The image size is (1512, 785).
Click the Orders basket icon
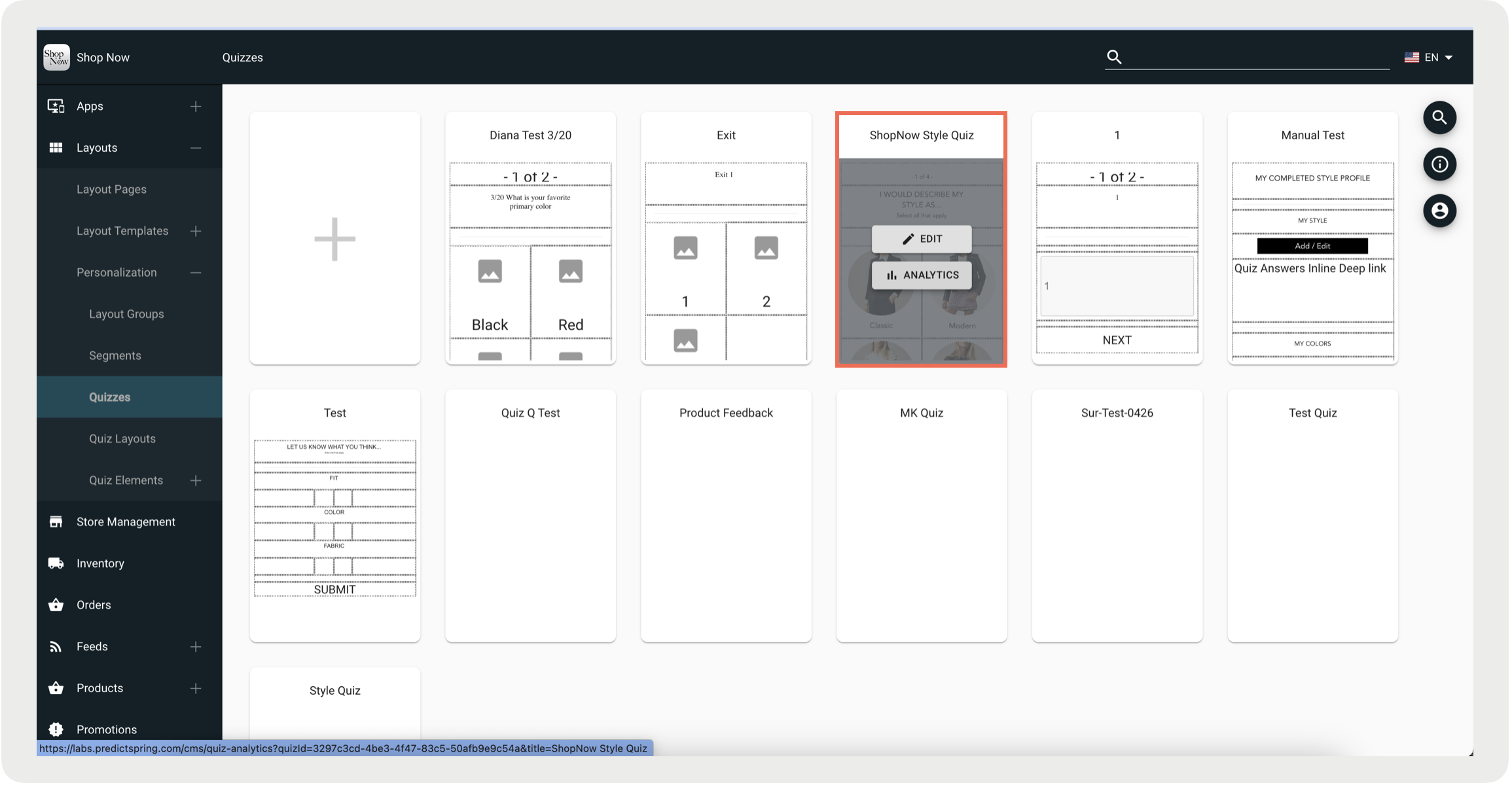[x=56, y=605]
